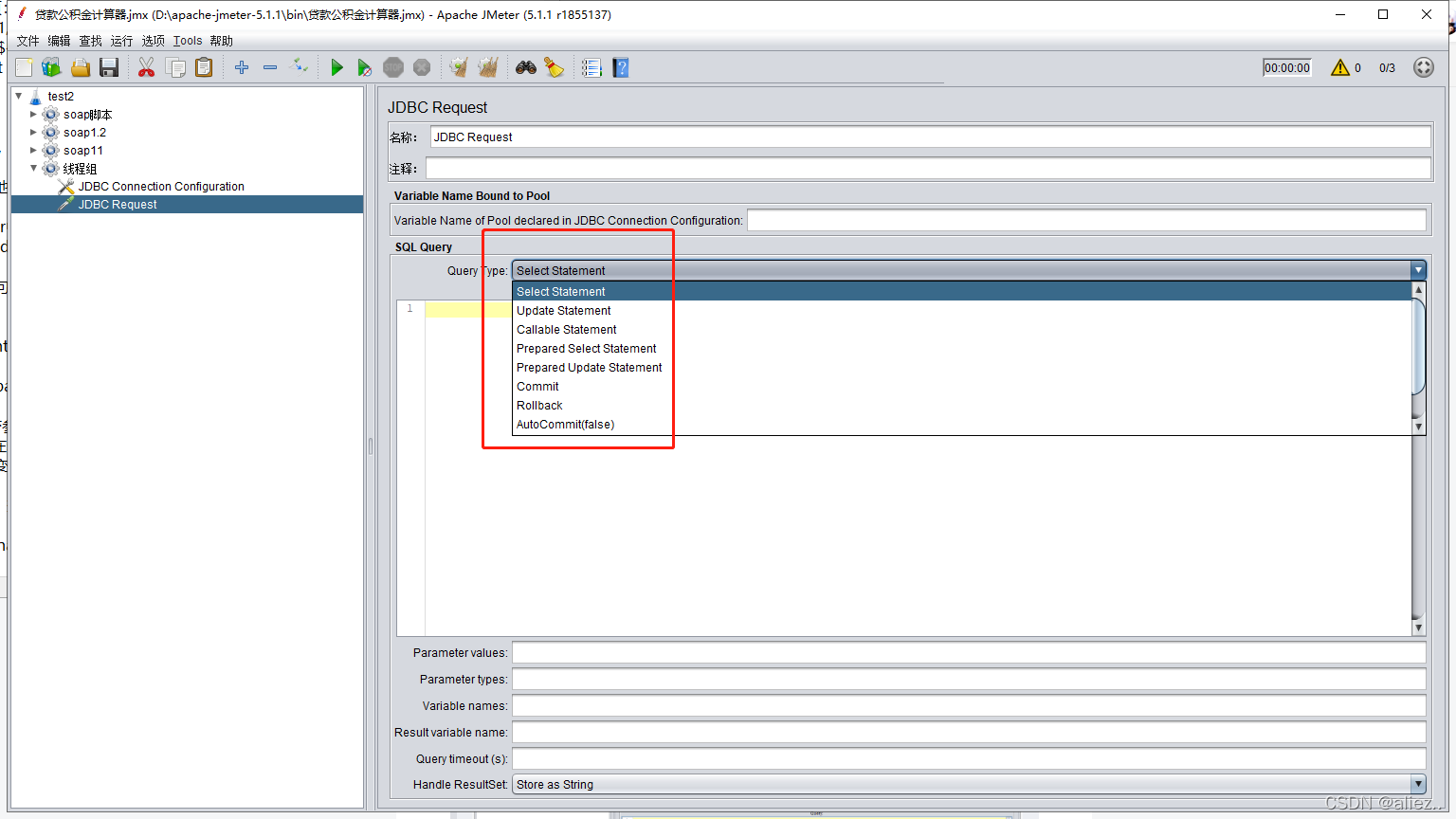Click the 名称 name input field
This screenshot has width=1456, height=819.
930,137
